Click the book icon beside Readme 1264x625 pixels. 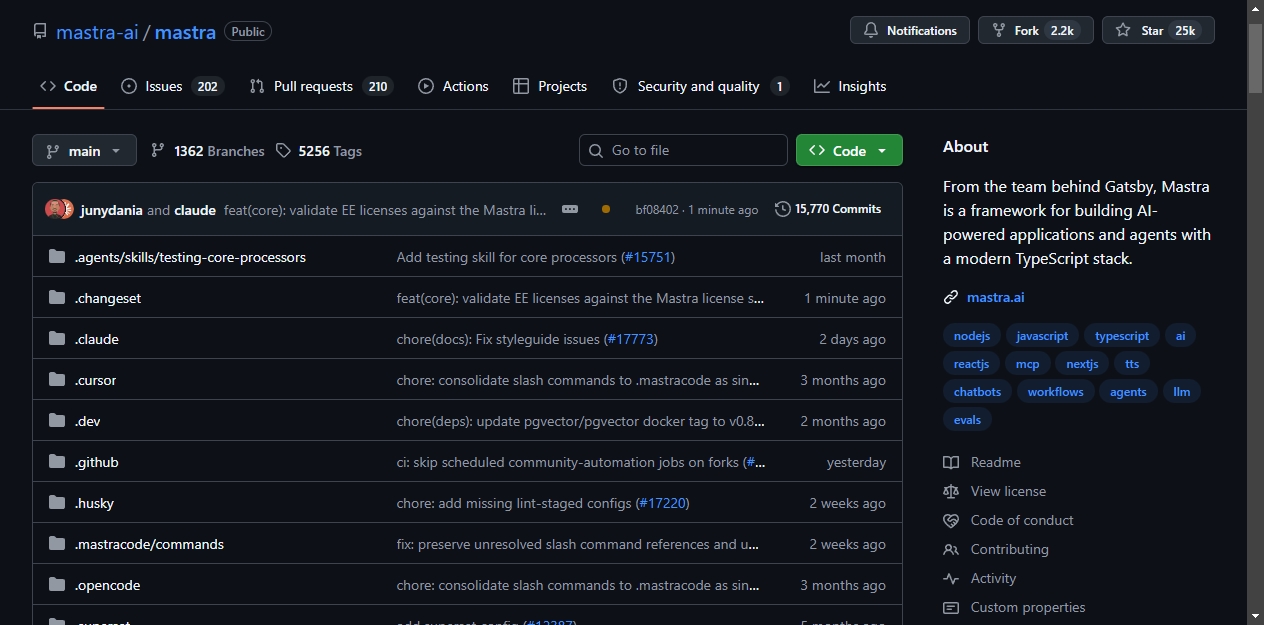(951, 462)
